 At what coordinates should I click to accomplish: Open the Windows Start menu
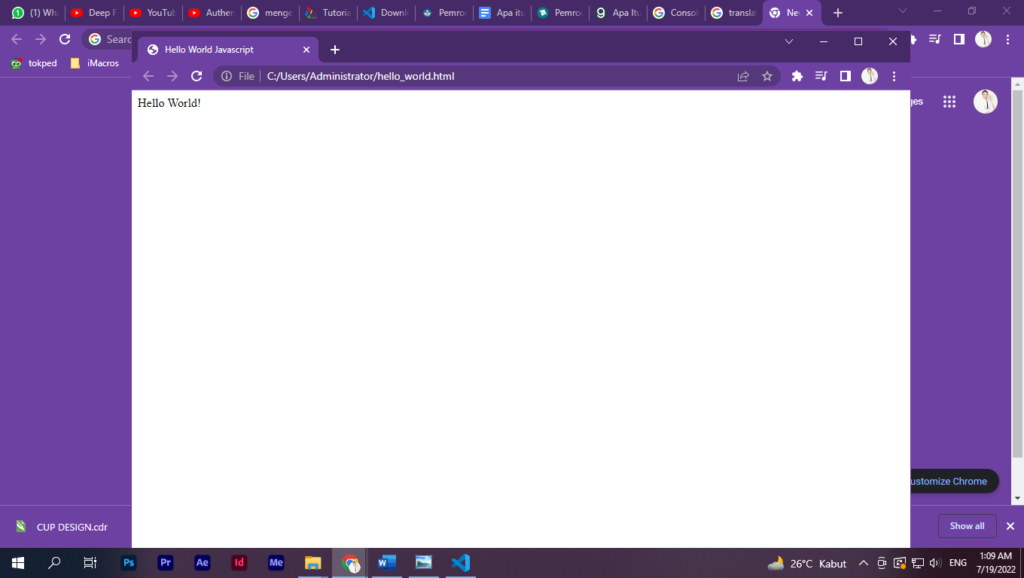coord(18,563)
